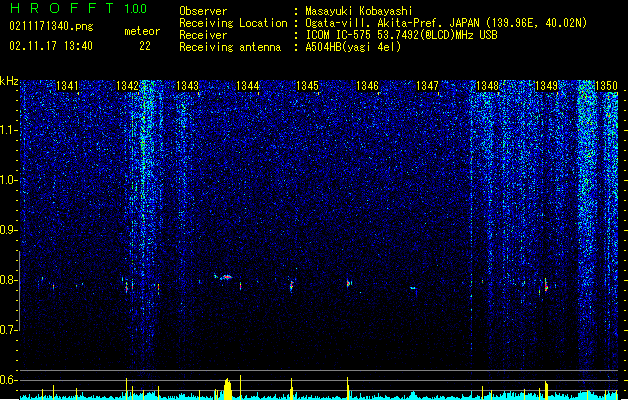Click the kHz axis unit label
Viewport: 629px width, 400px height.
coord(9,81)
